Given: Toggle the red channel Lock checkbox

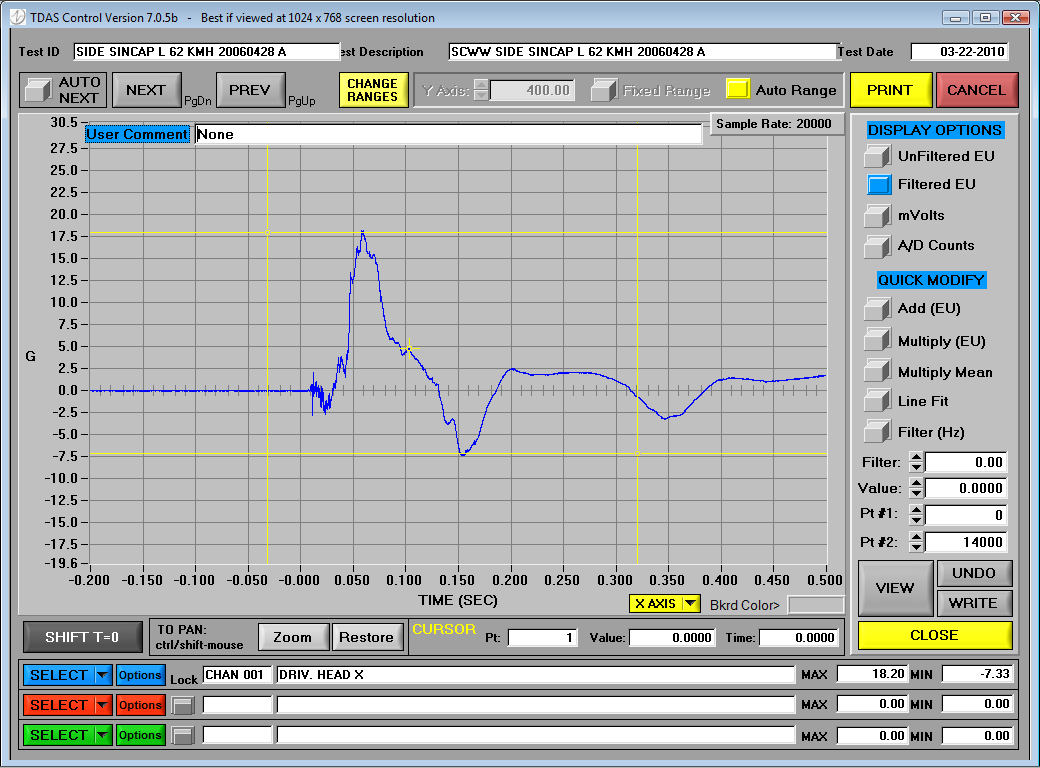Looking at the screenshot, I should pos(182,705).
